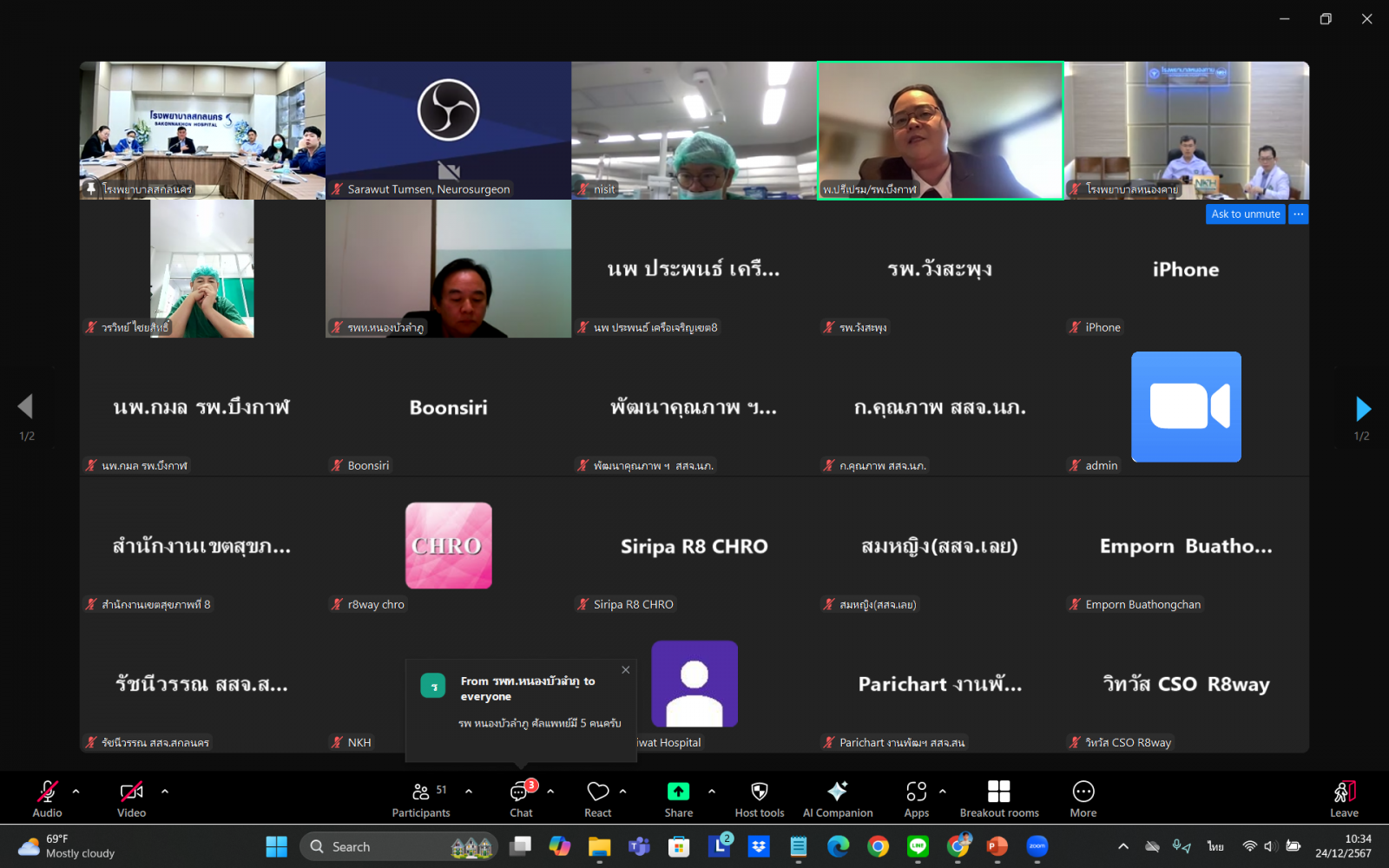
Task: Select the Boonsiri participant tile
Action: pyautogui.click(x=449, y=407)
